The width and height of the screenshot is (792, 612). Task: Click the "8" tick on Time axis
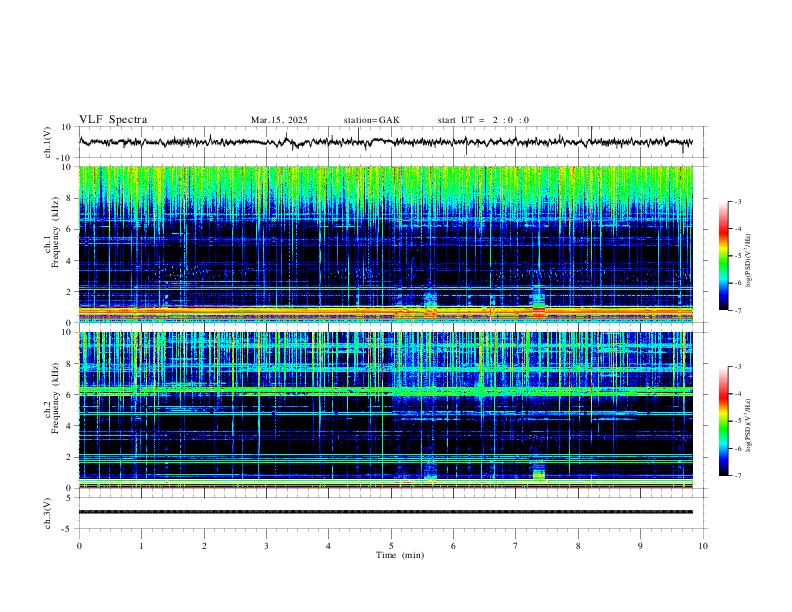pos(578,546)
